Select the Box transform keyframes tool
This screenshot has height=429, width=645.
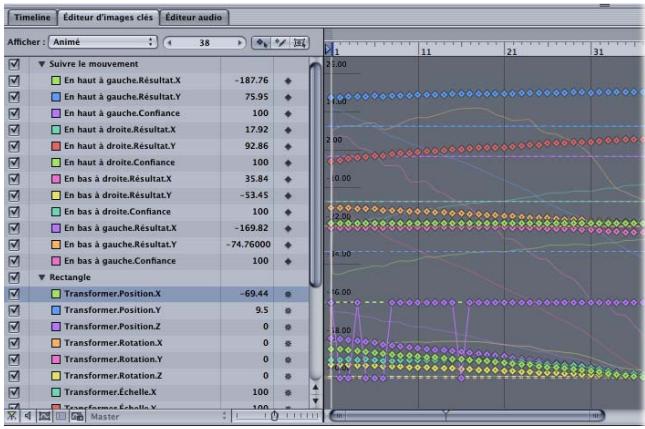[299, 43]
